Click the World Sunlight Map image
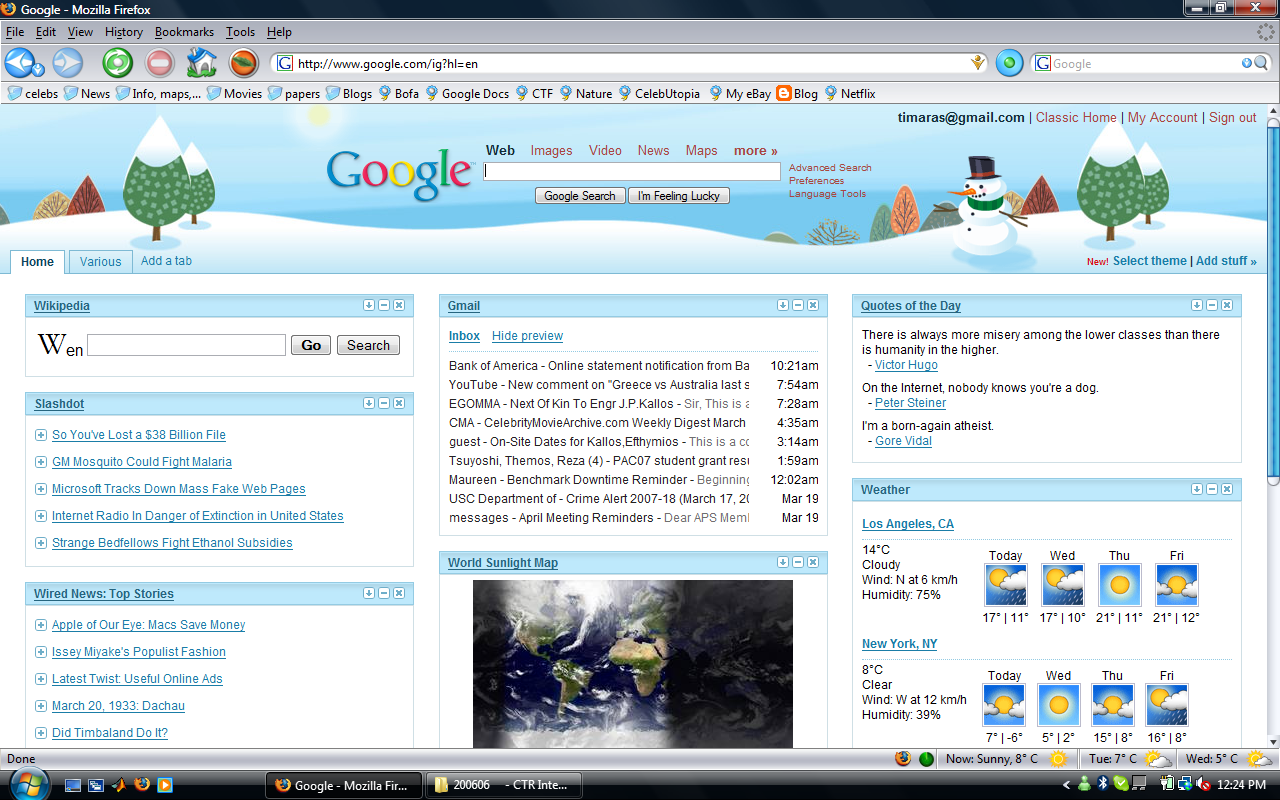1280x800 pixels. click(x=632, y=664)
